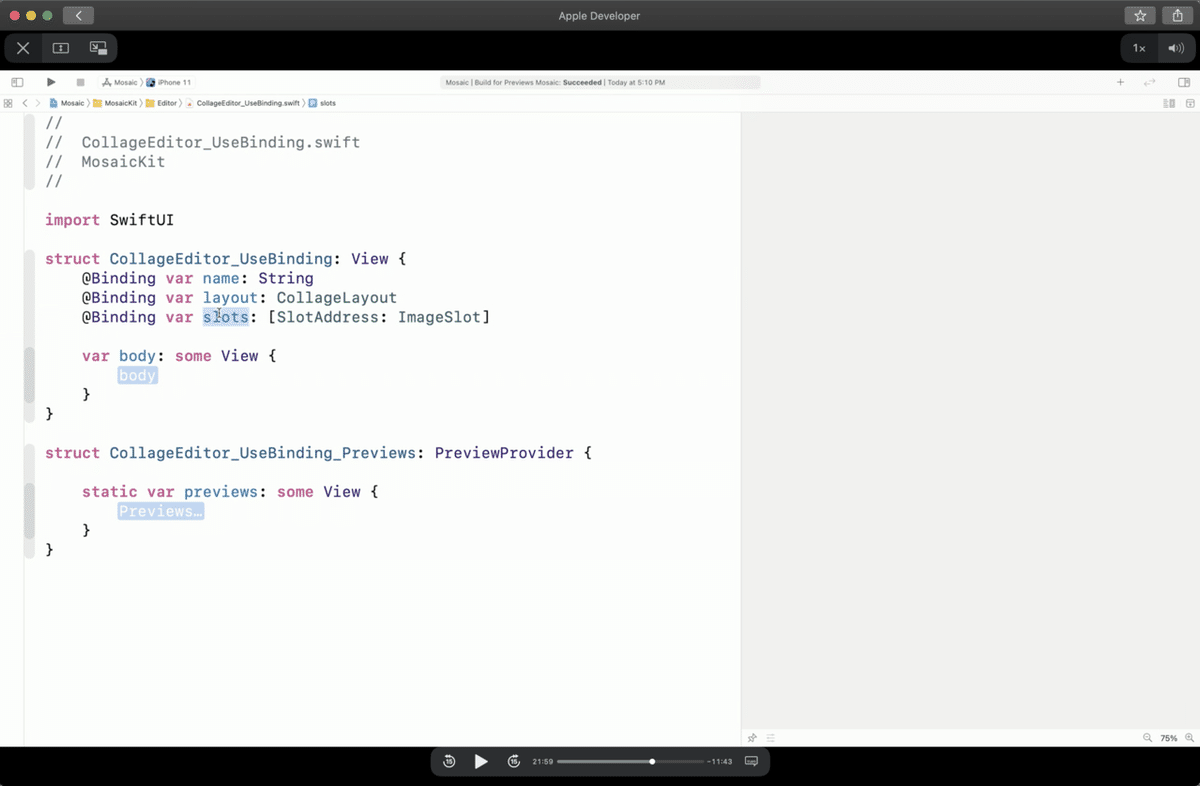Zoom out the preview canvas

click(1147, 738)
